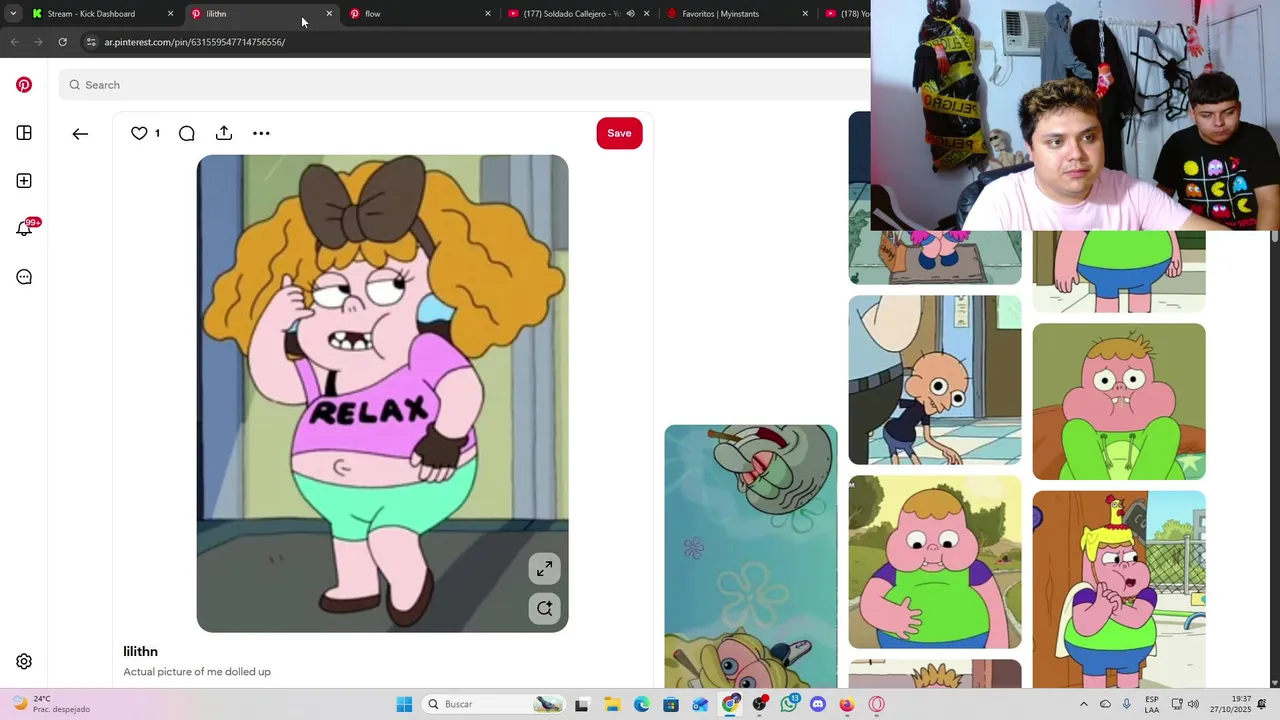
Task: Open the volume control in tray
Action: pos(1193,704)
